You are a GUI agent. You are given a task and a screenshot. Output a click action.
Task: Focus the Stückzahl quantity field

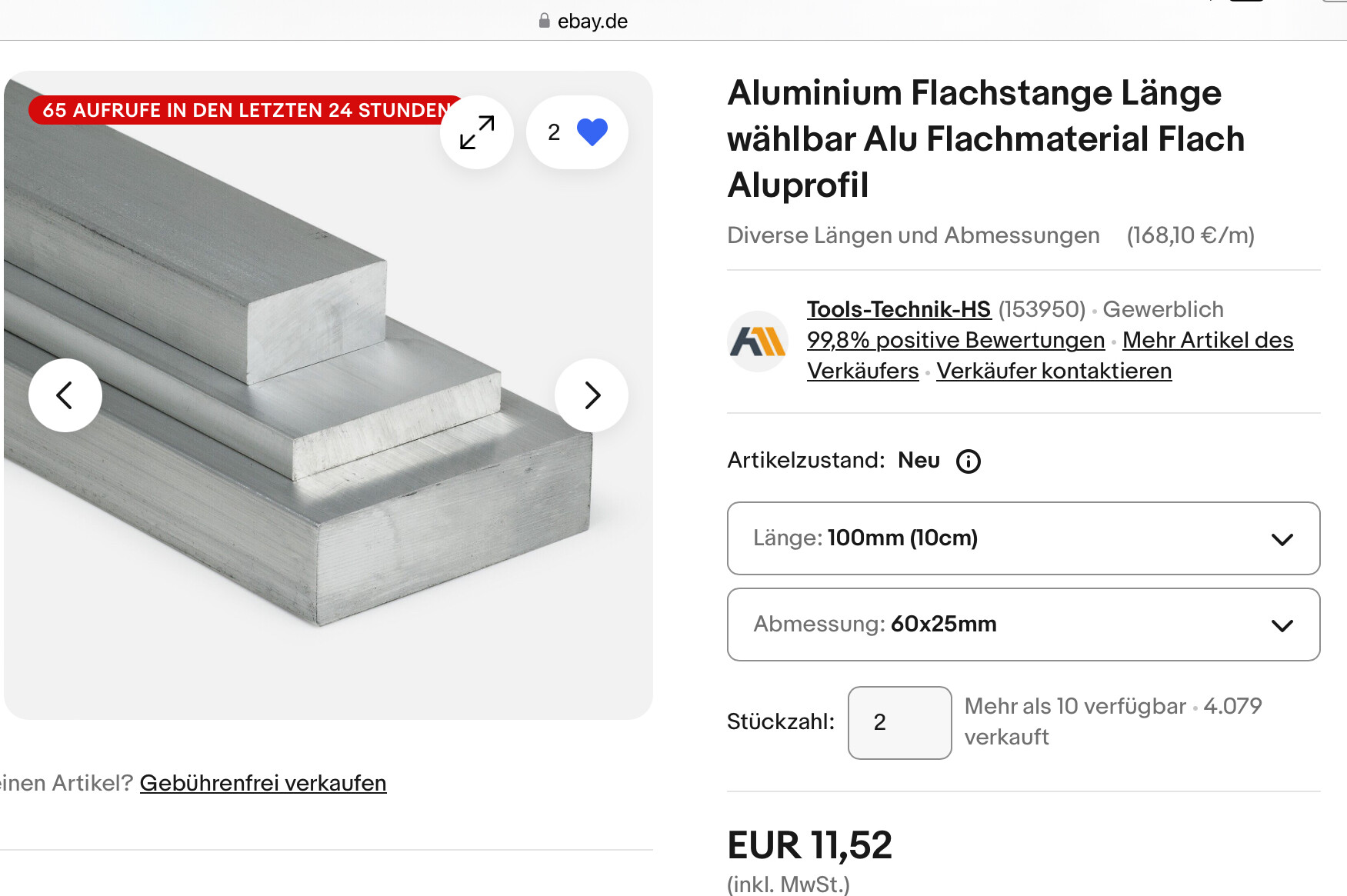[899, 723]
